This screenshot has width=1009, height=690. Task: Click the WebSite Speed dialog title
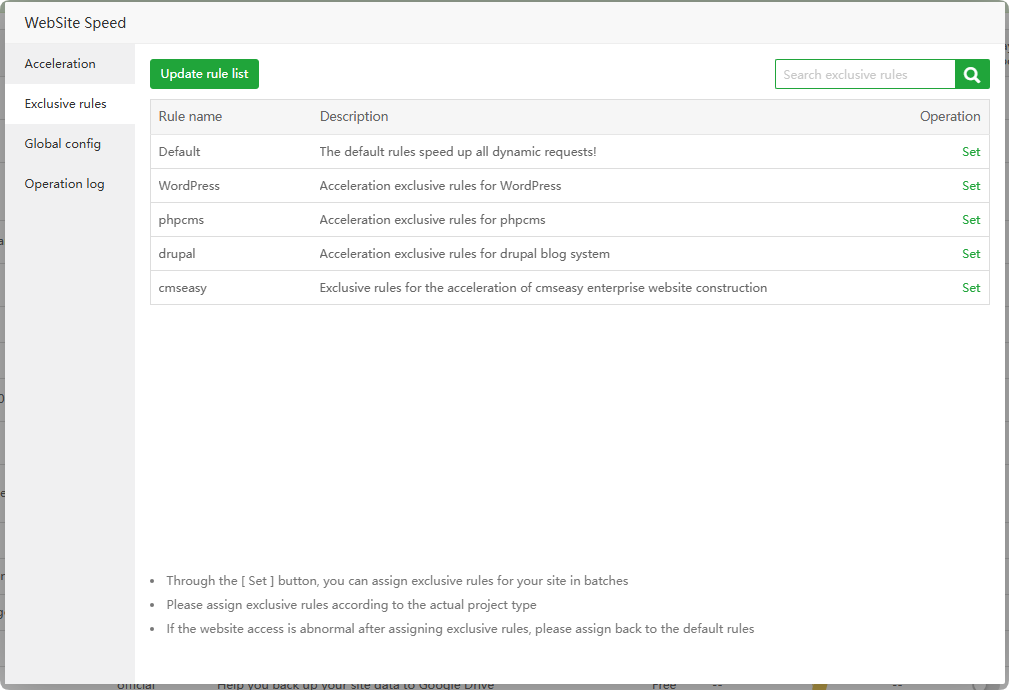click(76, 23)
